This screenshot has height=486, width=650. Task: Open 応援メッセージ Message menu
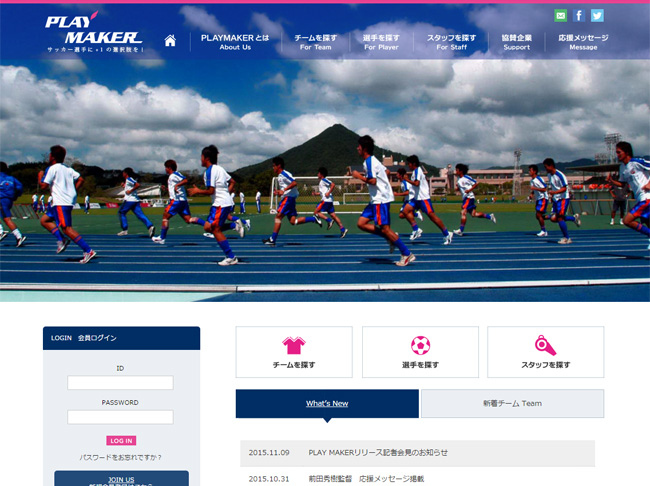click(583, 42)
